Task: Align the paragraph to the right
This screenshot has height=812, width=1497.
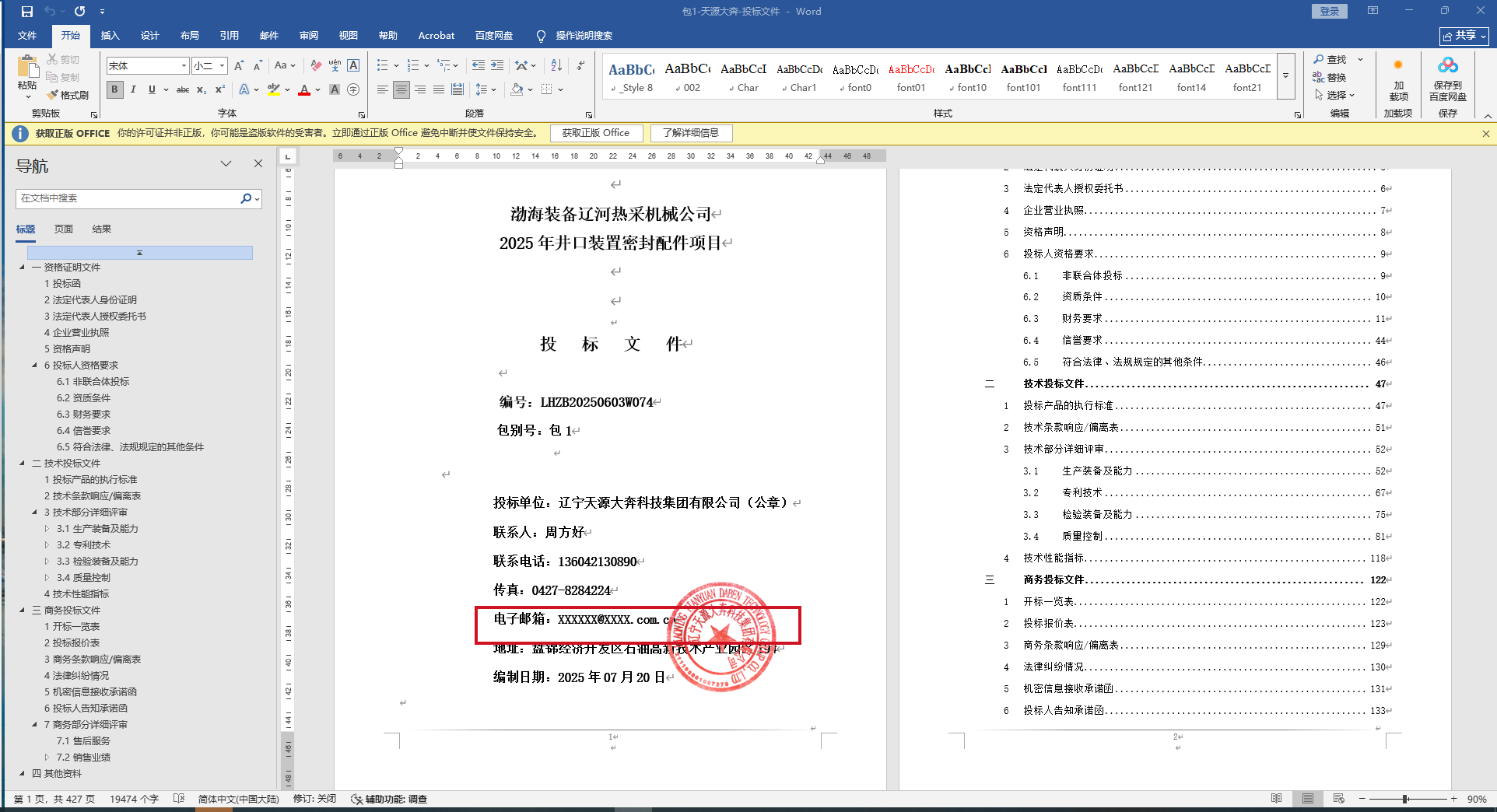Action: pyautogui.click(x=420, y=89)
